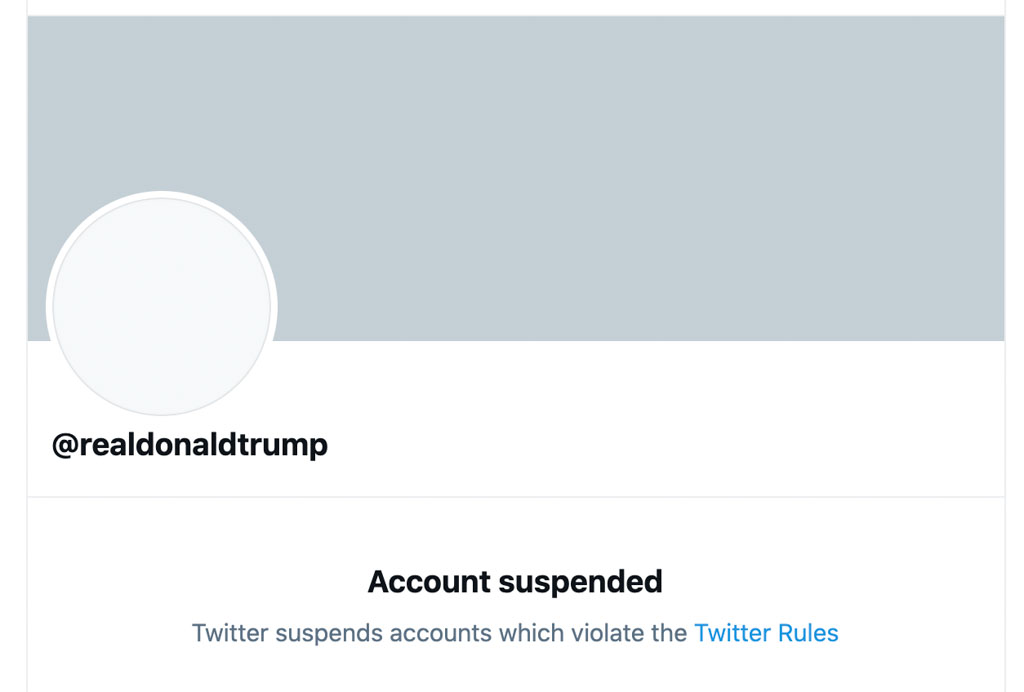This screenshot has width=1024, height=692.
Task: Click the word "Rules" in the blue link
Action: pyautogui.click(x=809, y=633)
